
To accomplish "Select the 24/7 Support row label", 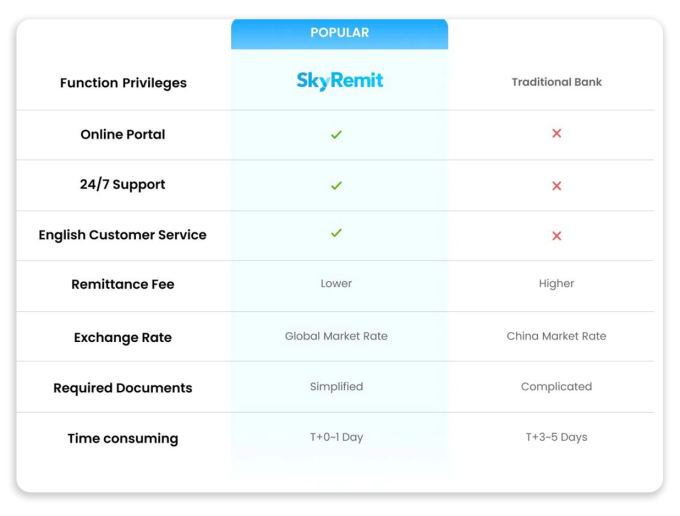I will 123,185.
